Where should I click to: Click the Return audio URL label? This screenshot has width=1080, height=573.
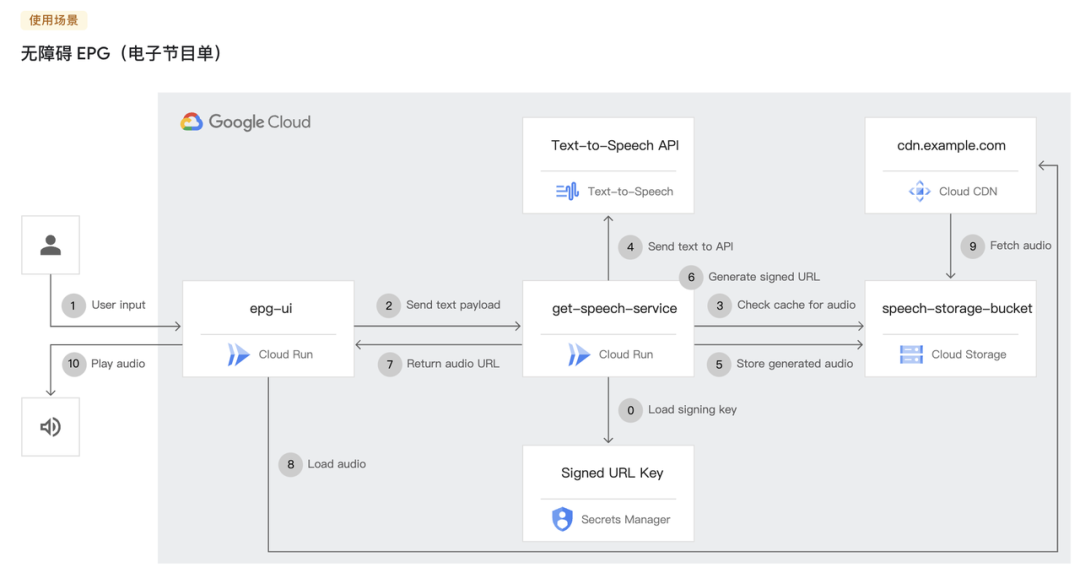[x=453, y=364]
